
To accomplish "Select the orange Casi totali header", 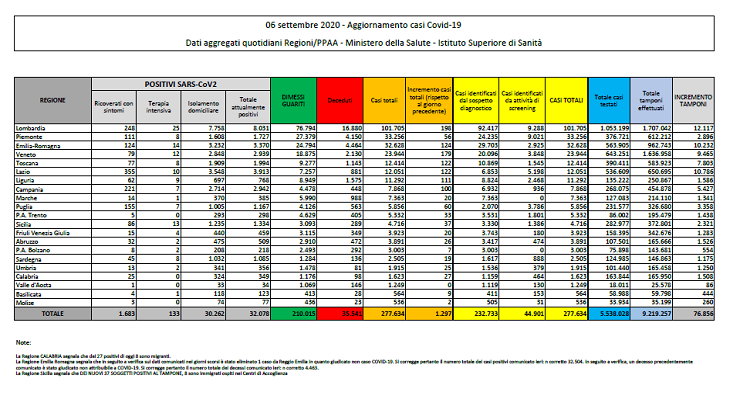I will click(381, 101).
